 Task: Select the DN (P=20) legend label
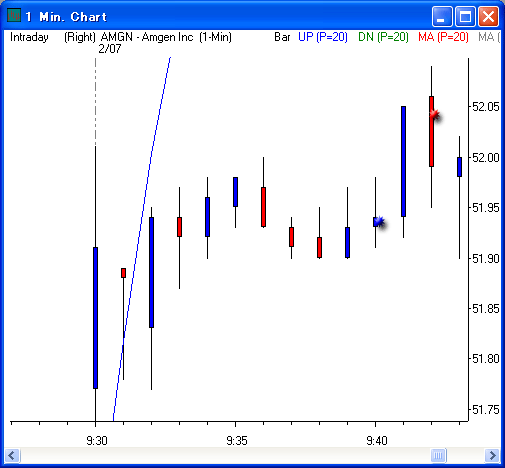(383, 37)
